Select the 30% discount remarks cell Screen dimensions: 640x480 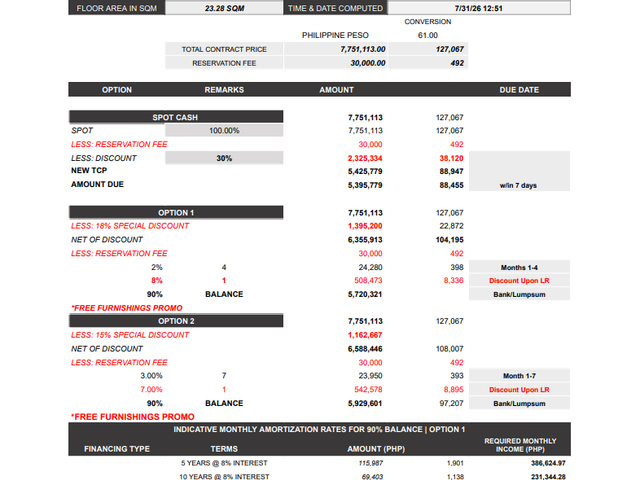pyautogui.click(x=224, y=158)
